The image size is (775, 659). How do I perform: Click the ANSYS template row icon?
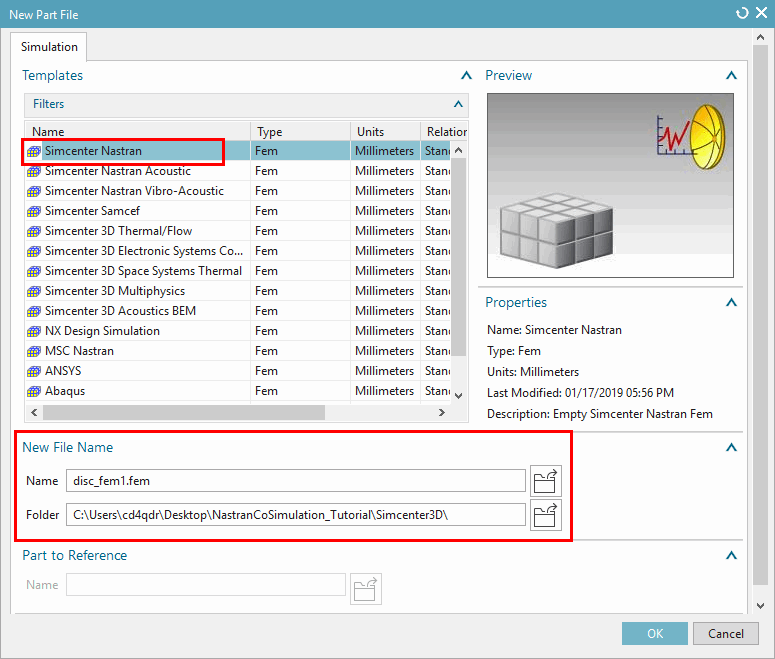(x=34, y=371)
